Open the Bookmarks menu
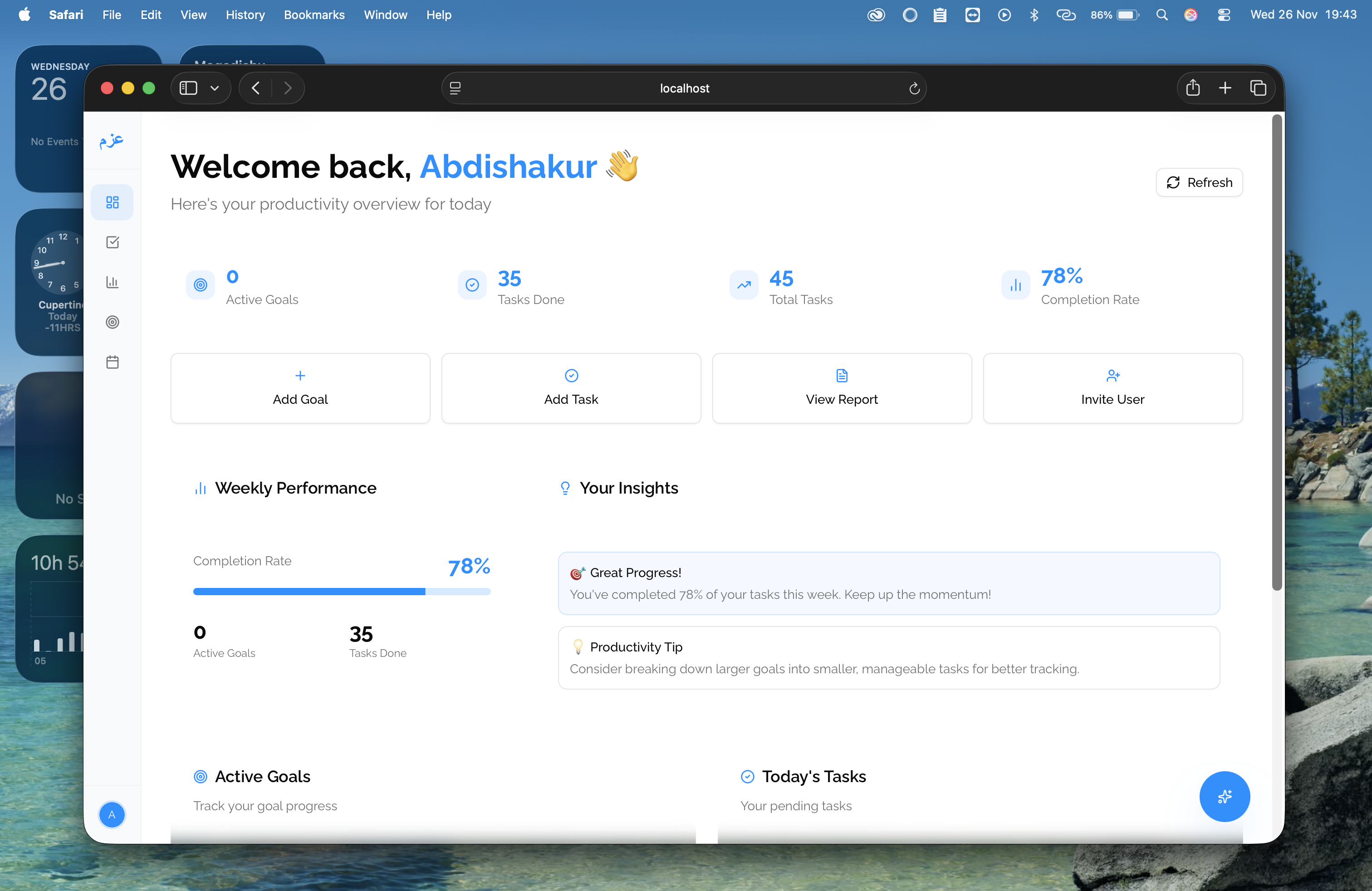Image resolution: width=1372 pixels, height=891 pixels. pos(314,15)
